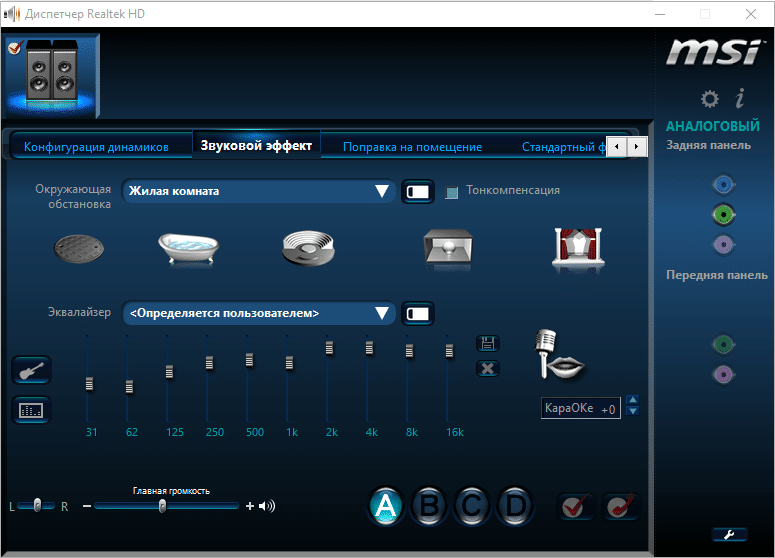Increase main volume with plus sign

point(250,506)
